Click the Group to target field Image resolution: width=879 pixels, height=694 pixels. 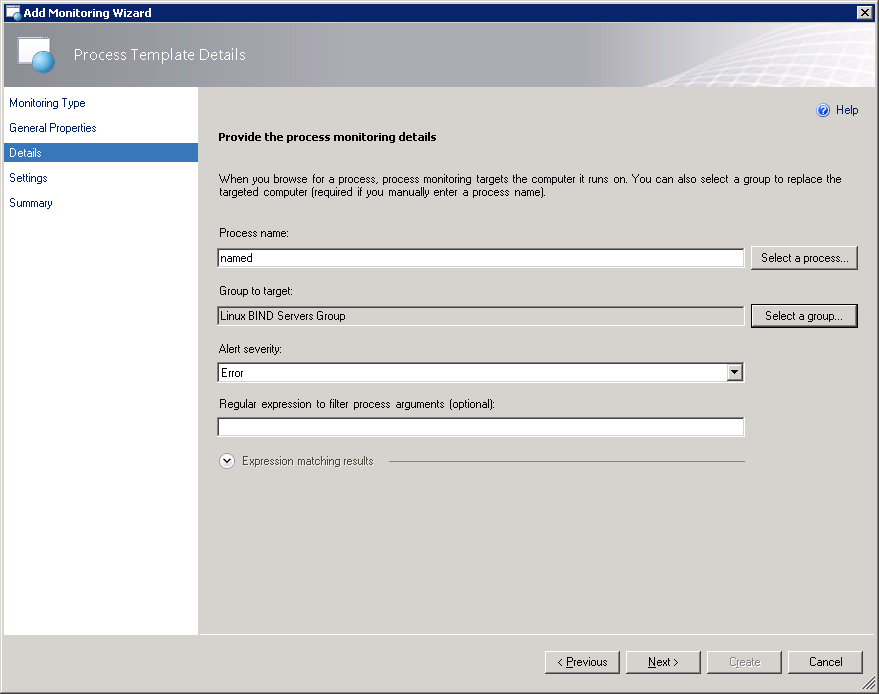(x=480, y=316)
